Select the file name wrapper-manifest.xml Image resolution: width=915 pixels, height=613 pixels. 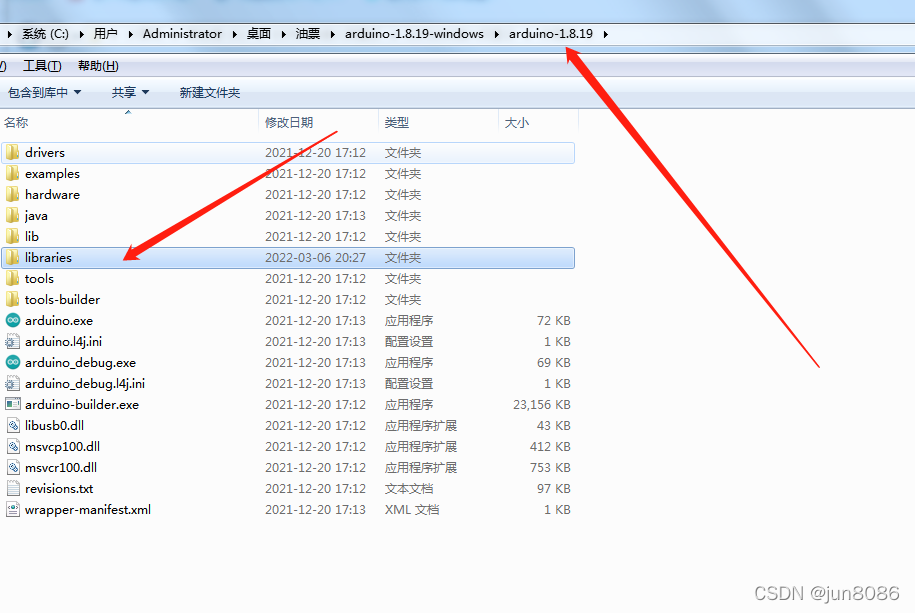88,510
